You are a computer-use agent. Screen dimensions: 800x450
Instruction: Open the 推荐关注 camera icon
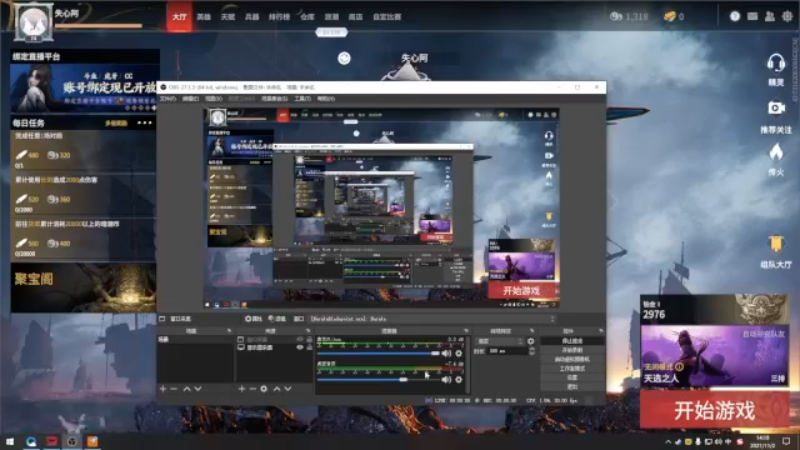tap(776, 108)
